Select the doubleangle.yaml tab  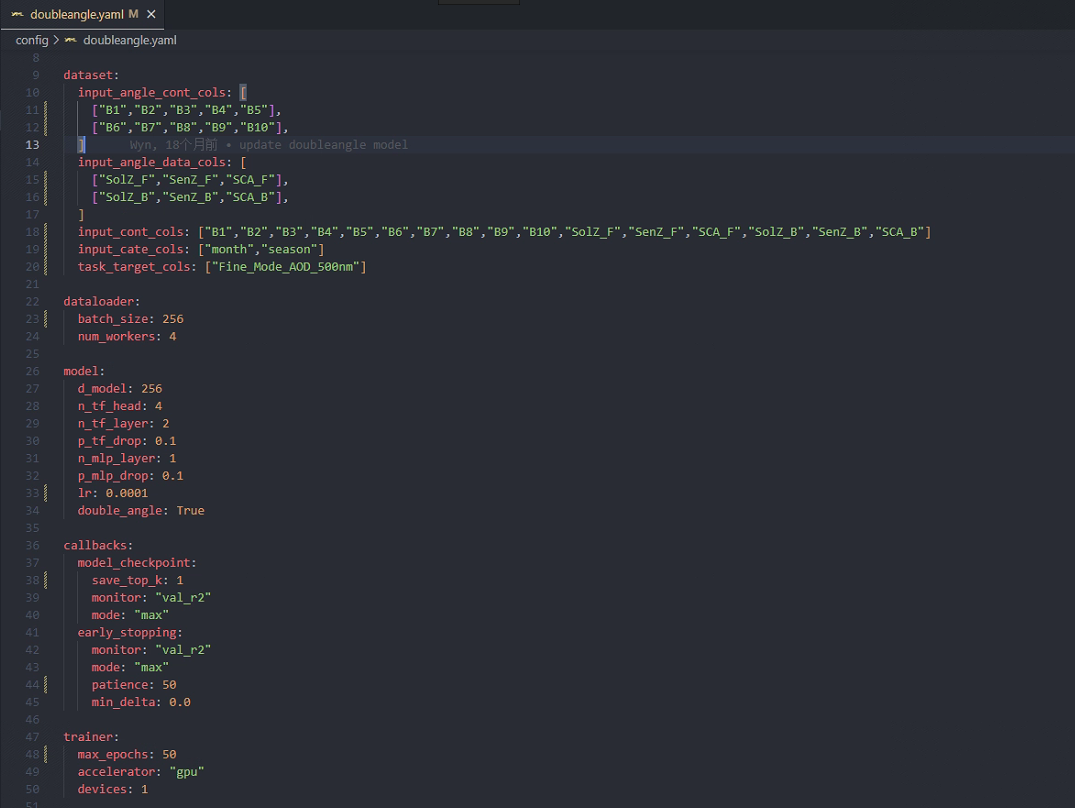click(82, 14)
